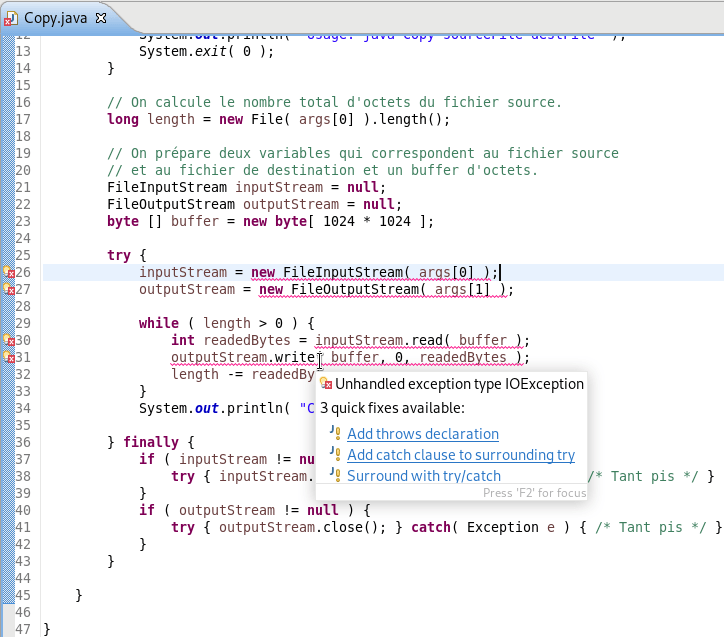Click quick fix icon beside Add catch clause
724x637 pixels.
[x=335, y=454]
